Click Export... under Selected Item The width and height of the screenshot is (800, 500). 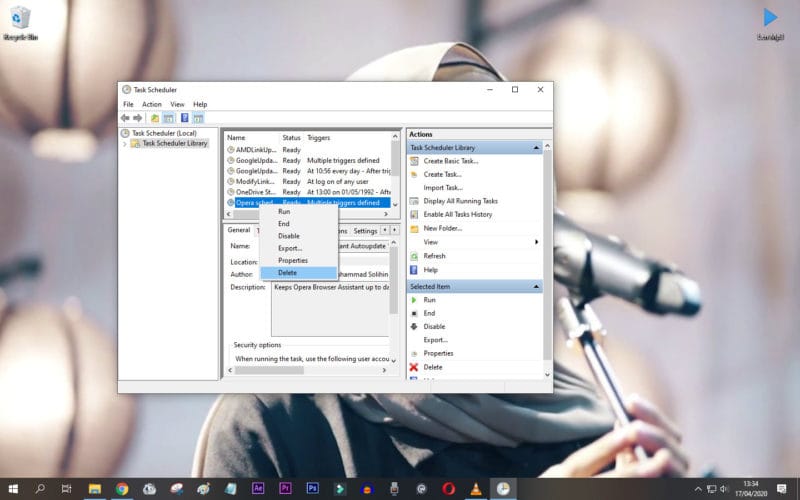435,340
